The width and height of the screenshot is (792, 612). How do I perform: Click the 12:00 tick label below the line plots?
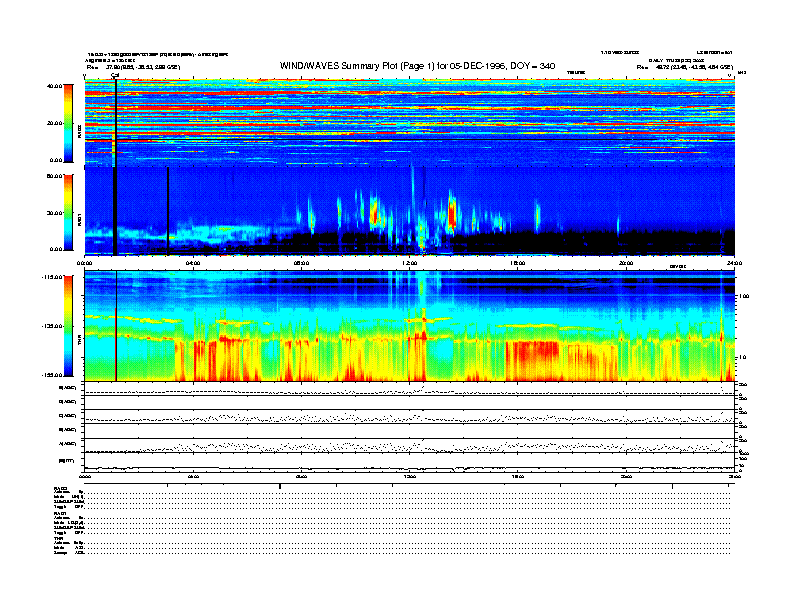[410, 476]
